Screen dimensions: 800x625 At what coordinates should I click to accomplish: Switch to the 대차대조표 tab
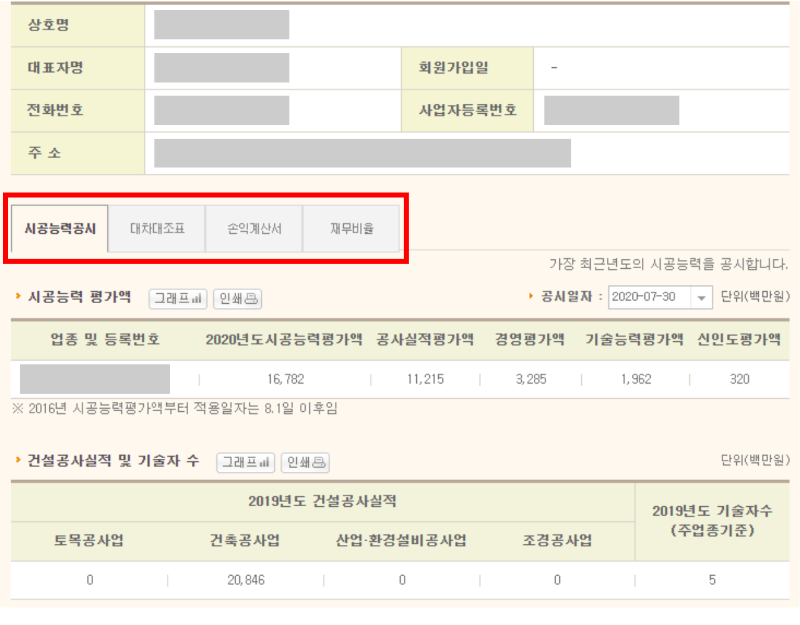157,228
